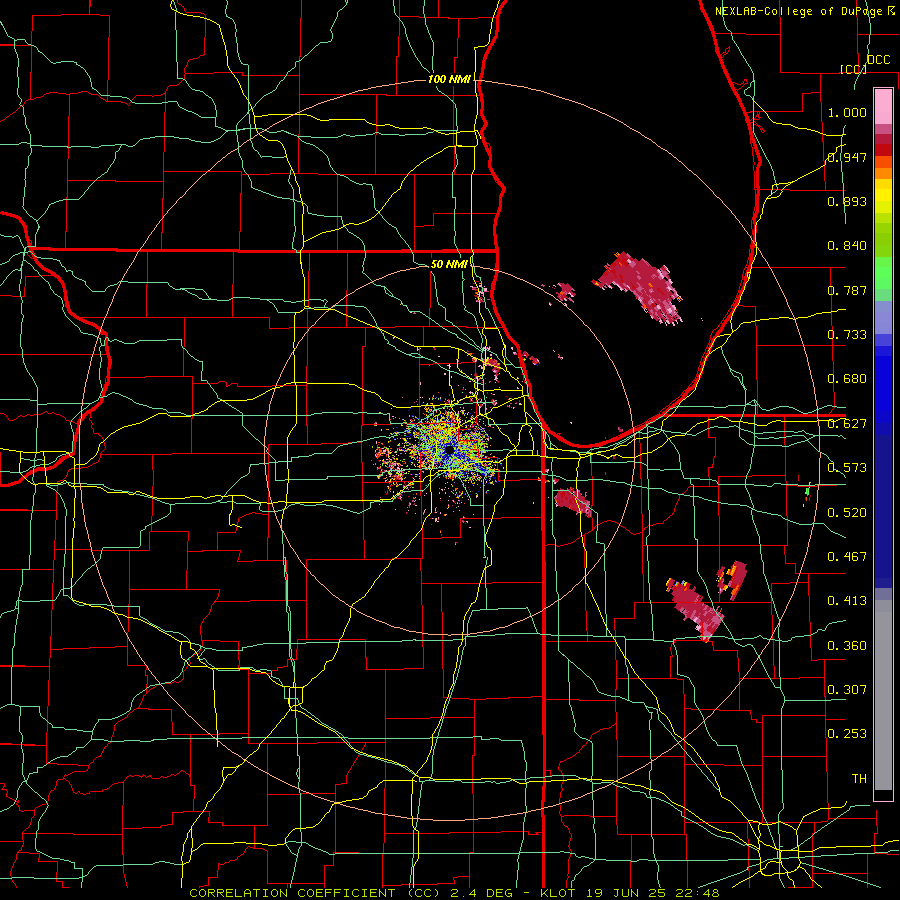This screenshot has width=900, height=900.
Task: Click the [CC] units label
Action: pyautogui.click(x=854, y=69)
